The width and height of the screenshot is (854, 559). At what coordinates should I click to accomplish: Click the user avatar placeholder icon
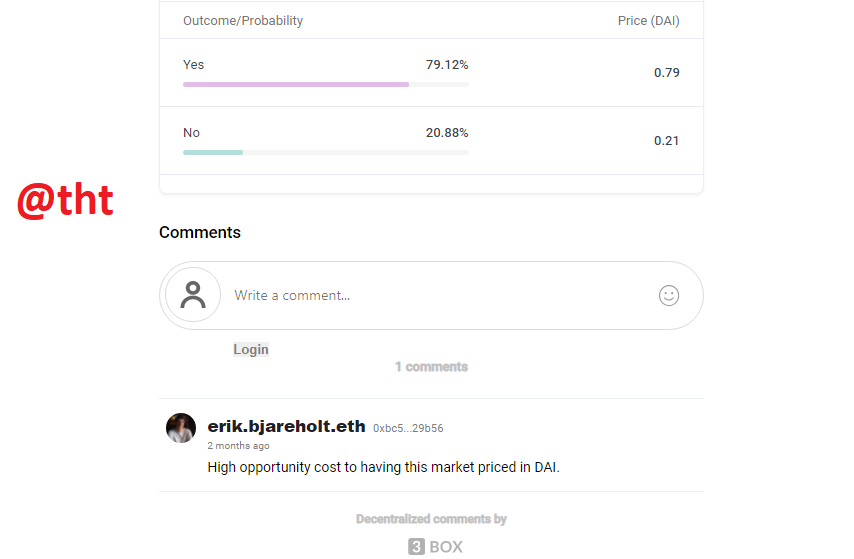(x=193, y=295)
